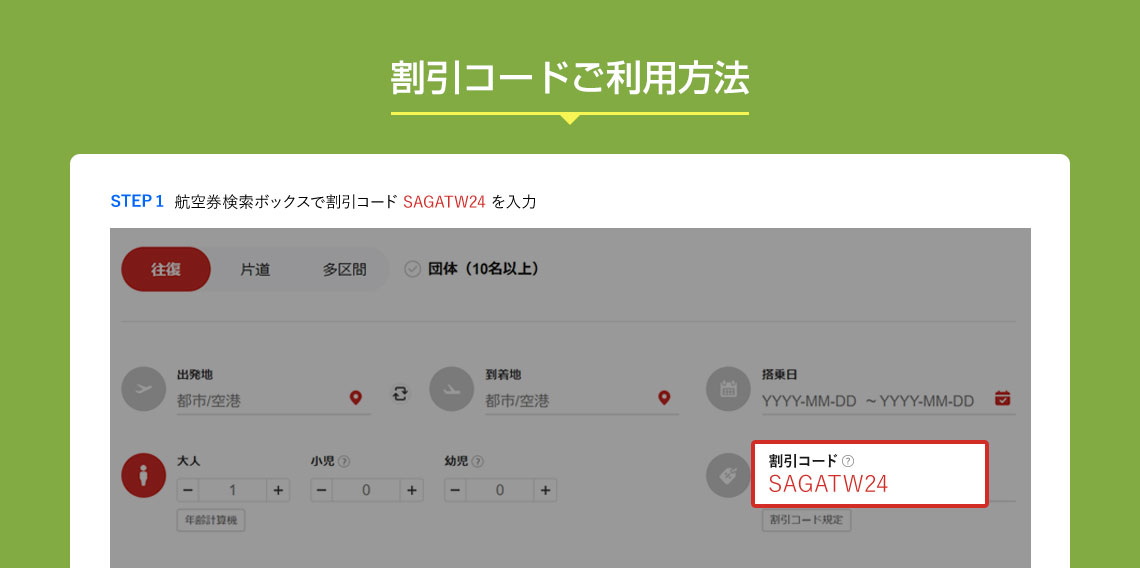Viewport: 1140px width, 568px height.
Task: Click the 小児 count value 0
Action: [x=366, y=490]
